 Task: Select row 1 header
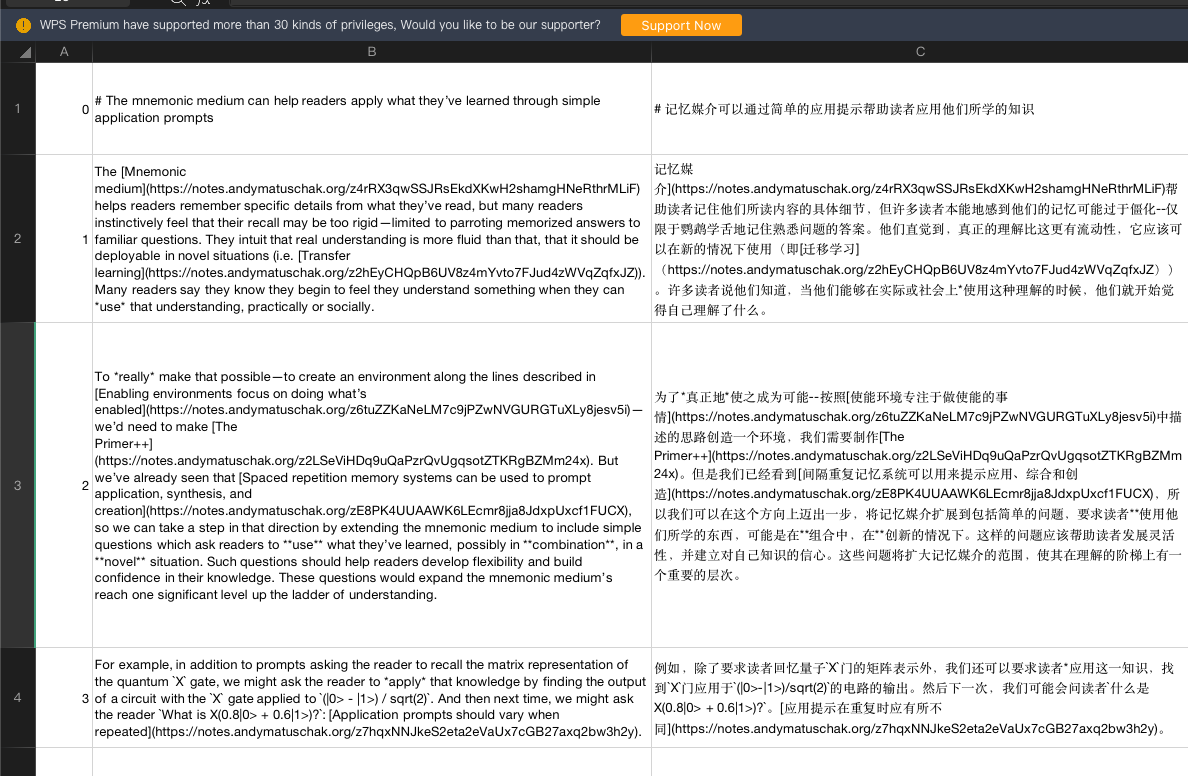tap(17, 109)
